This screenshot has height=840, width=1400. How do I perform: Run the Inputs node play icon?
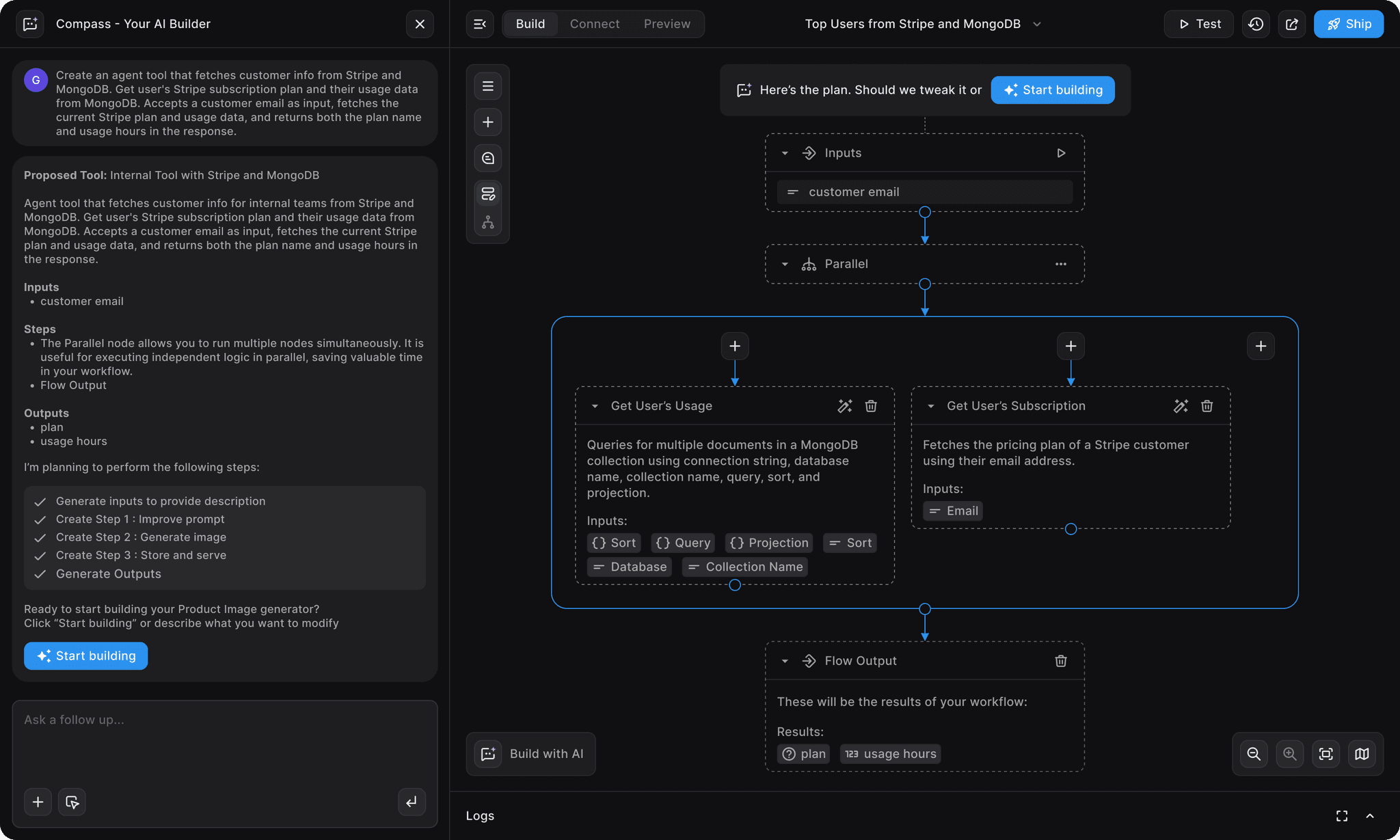[x=1061, y=153]
